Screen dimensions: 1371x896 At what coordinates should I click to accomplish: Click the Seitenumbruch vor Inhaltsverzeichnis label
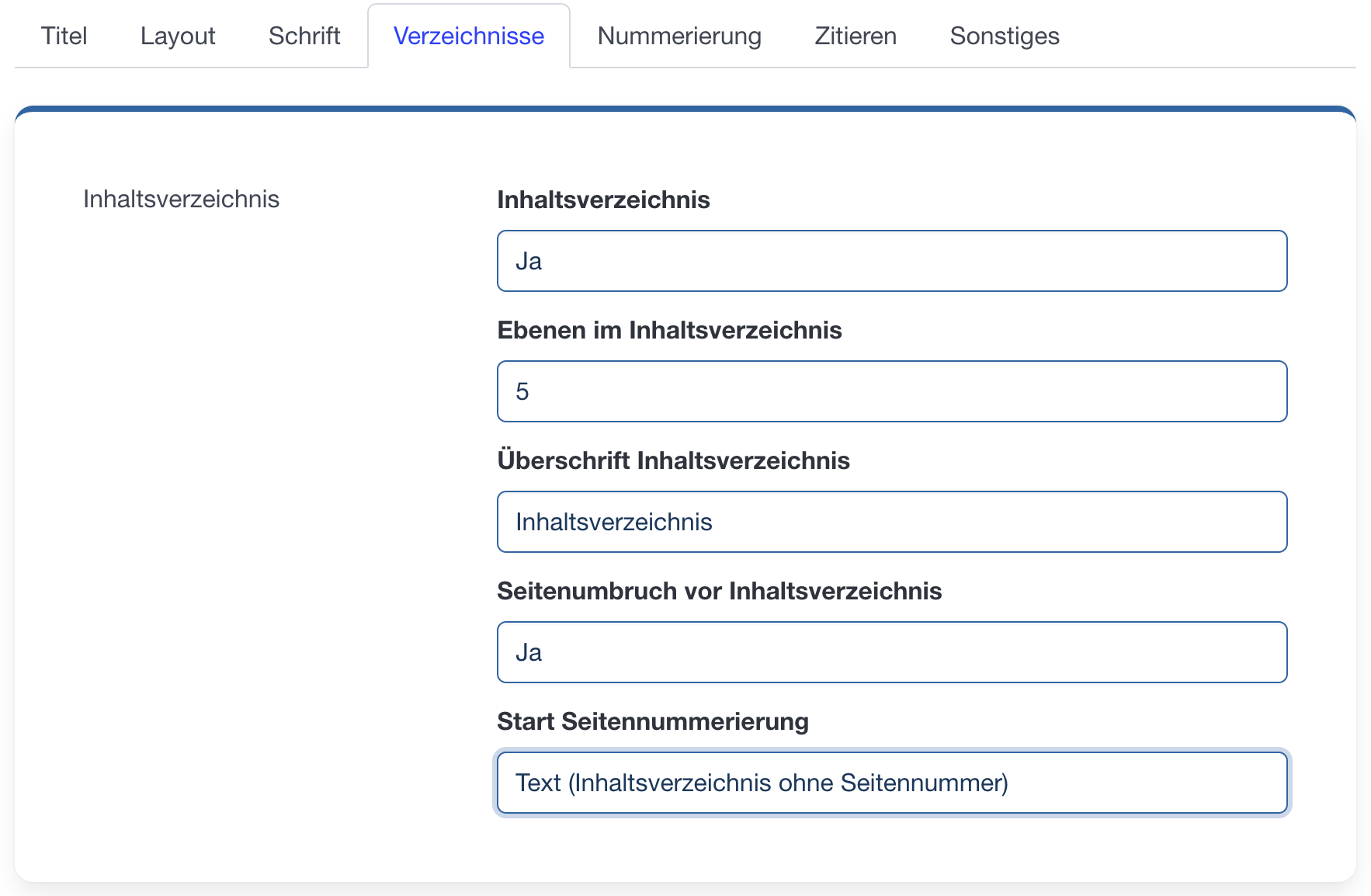[719, 591]
